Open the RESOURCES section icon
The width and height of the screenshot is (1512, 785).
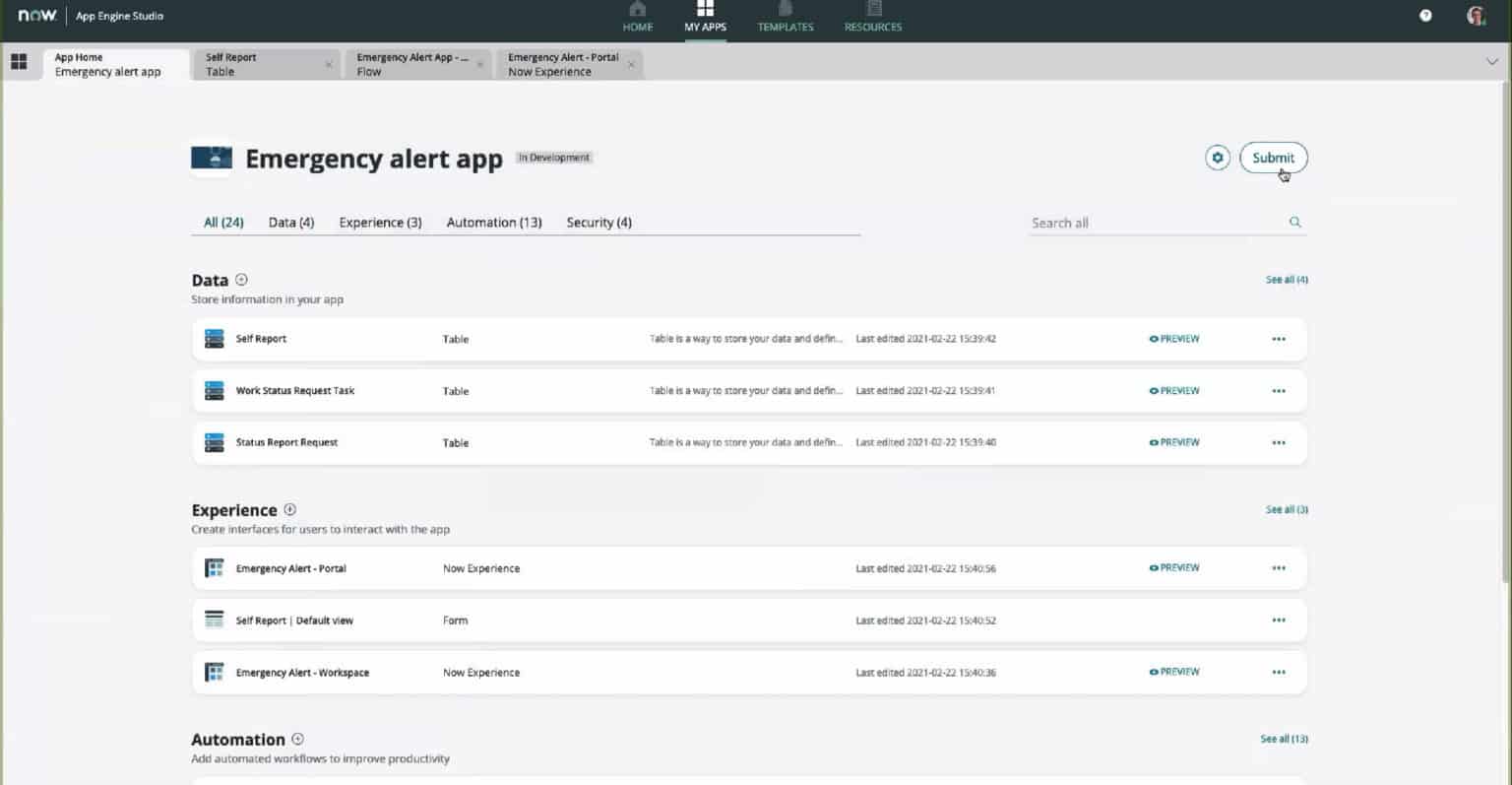tap(872, 17)
